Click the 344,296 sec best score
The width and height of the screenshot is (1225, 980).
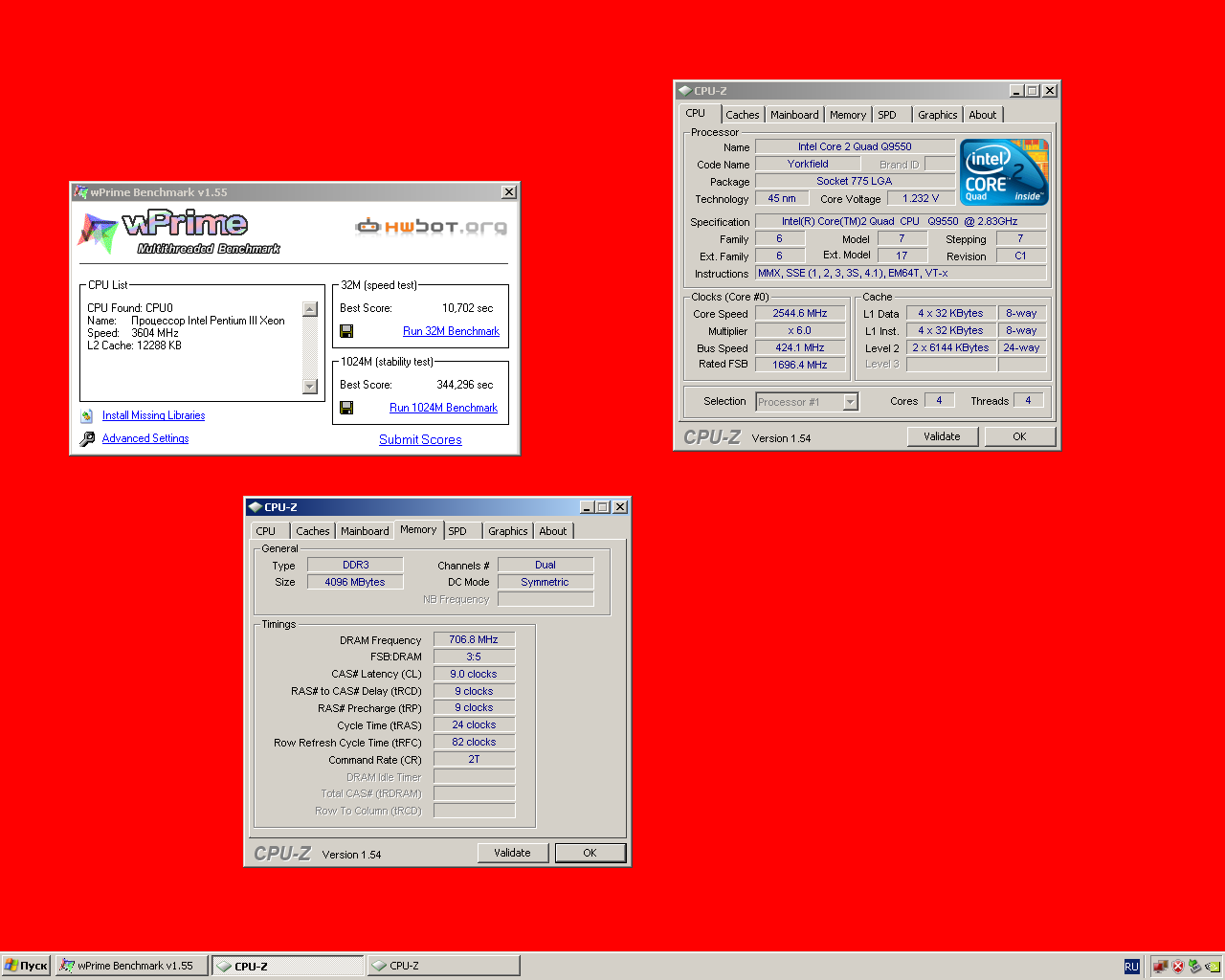pyautogui.click(x=465, y=385)
